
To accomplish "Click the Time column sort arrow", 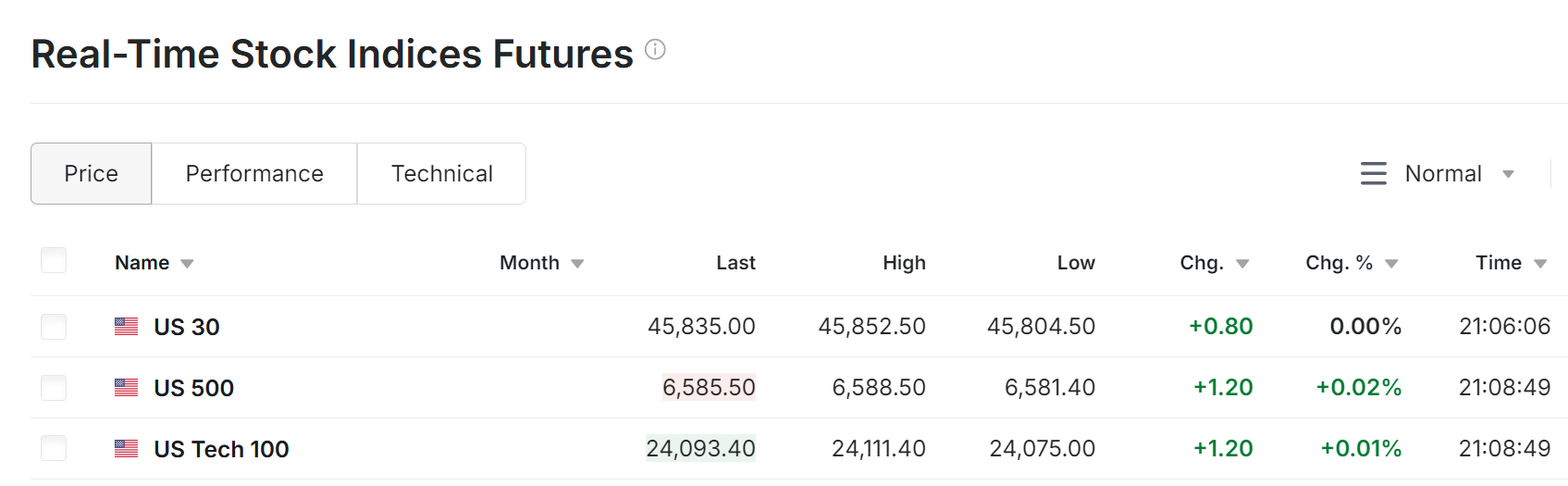I will [1540, 264].
